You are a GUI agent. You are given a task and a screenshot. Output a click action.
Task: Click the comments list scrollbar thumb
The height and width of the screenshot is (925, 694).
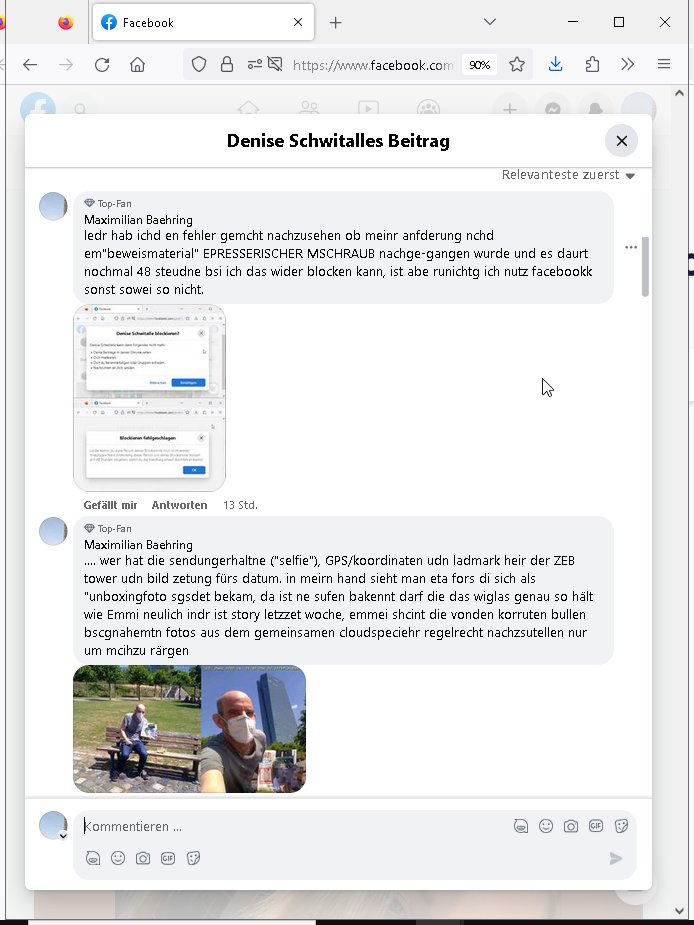coord(646,267)
